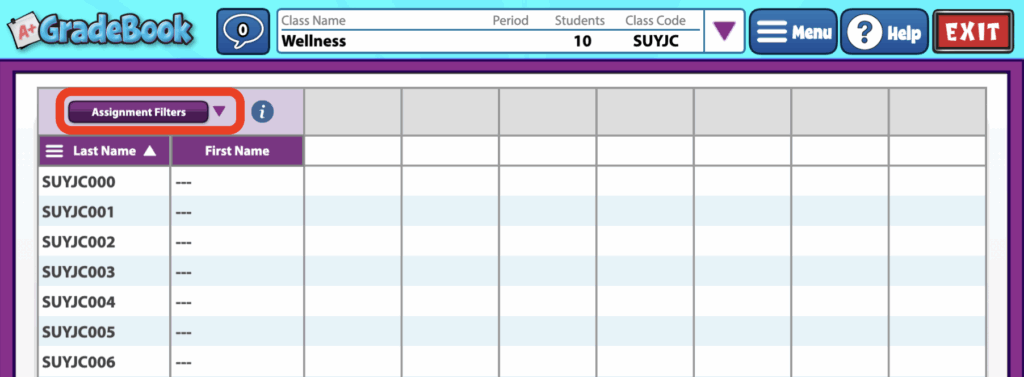Click the SUYJC class code value
The image size is (1024, 377).
click(656, 42)
